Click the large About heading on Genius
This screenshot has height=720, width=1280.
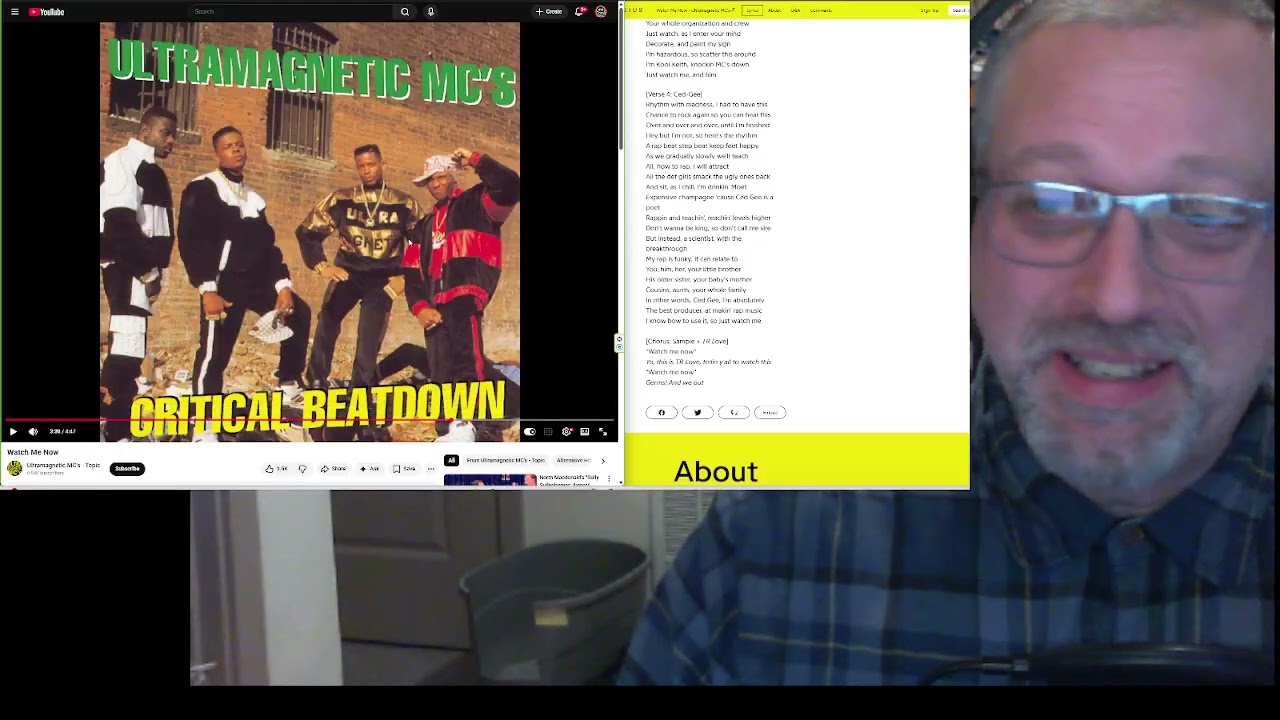coord(716,471)
